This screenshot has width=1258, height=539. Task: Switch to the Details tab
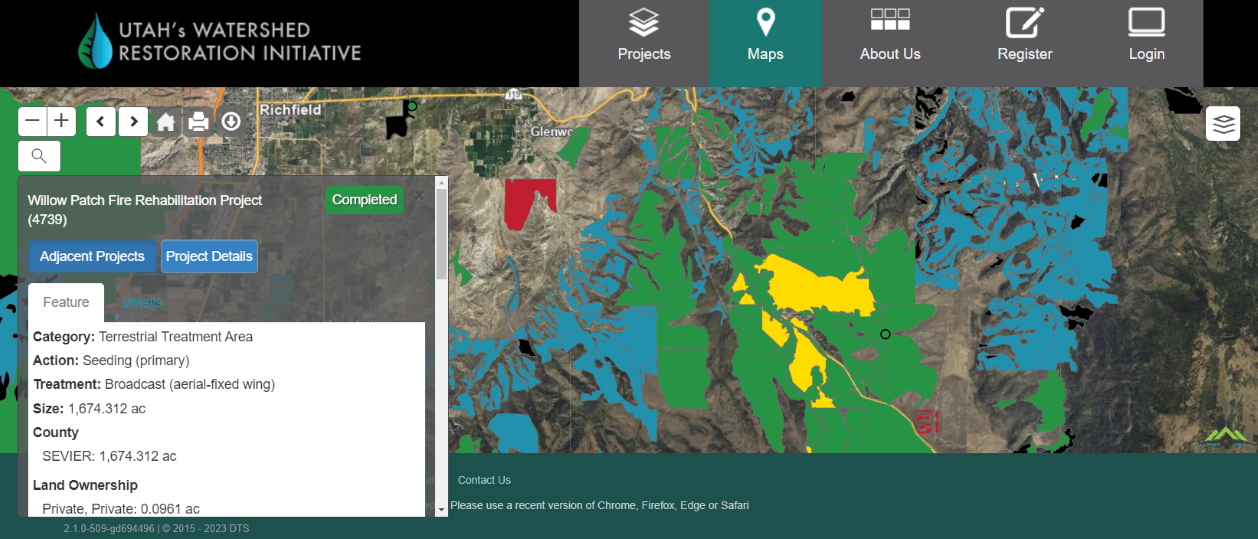pyautogui.click(x=141, y=302)
